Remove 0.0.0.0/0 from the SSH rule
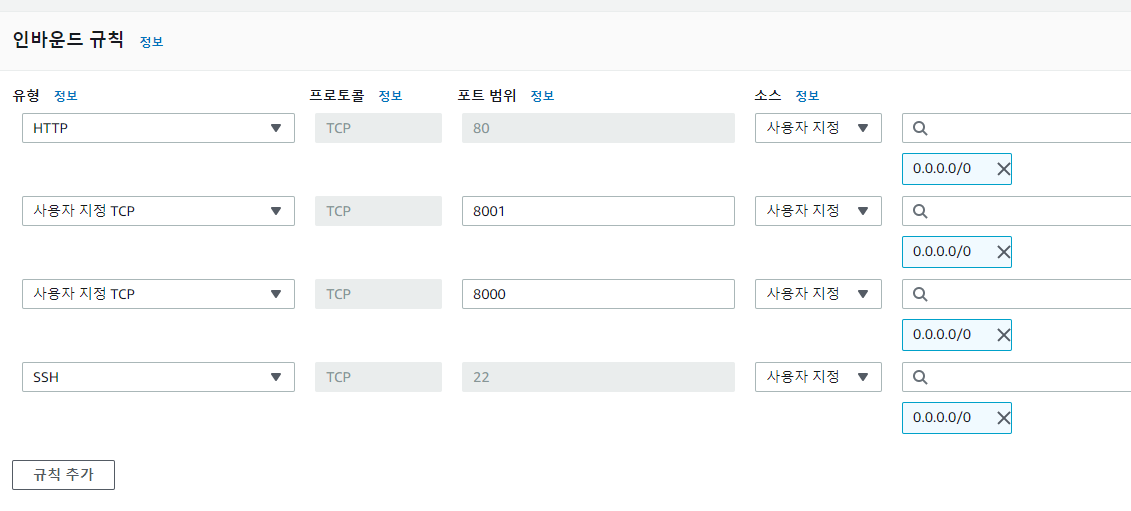Viewport: 1131px width, 511px height. (1003, 418)
